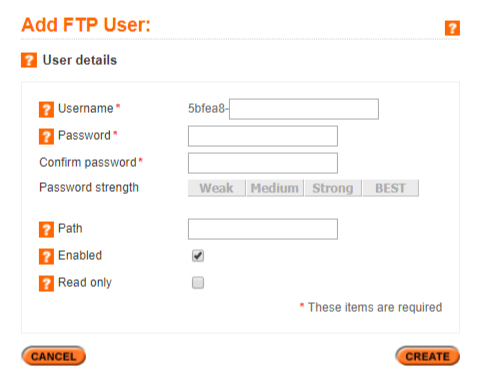483x390 pixels.
Task: Open the Password field help icon
Action: coord(46,137)
